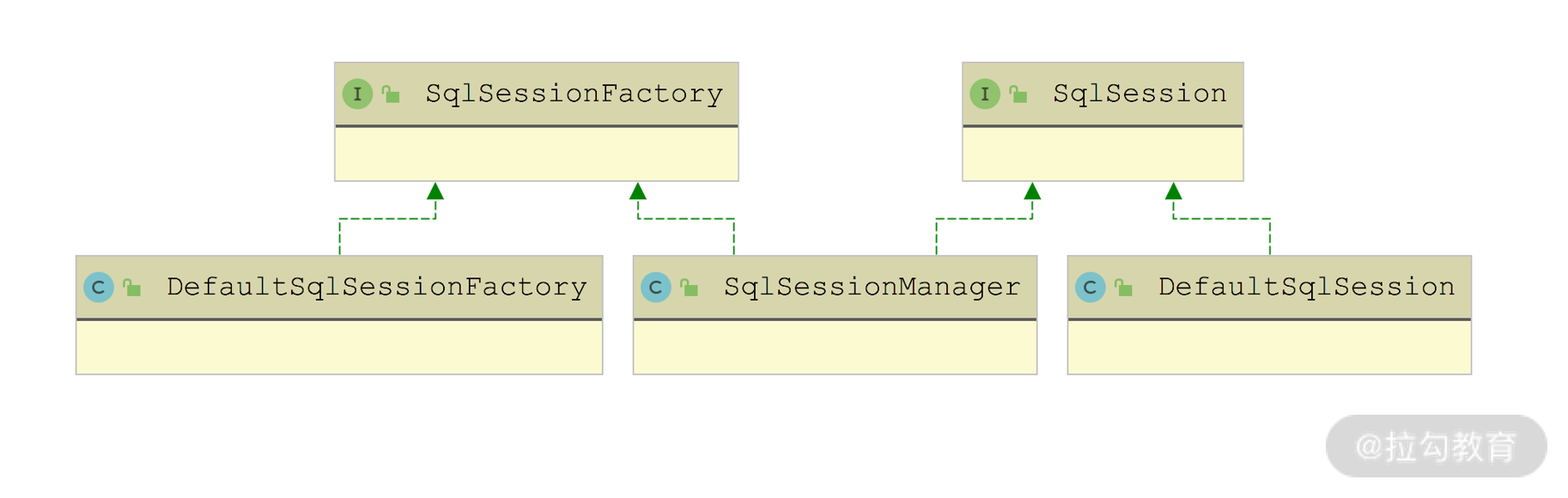Select the SqlSession interface title
1568x498 pixels.
coord(1140,94)
